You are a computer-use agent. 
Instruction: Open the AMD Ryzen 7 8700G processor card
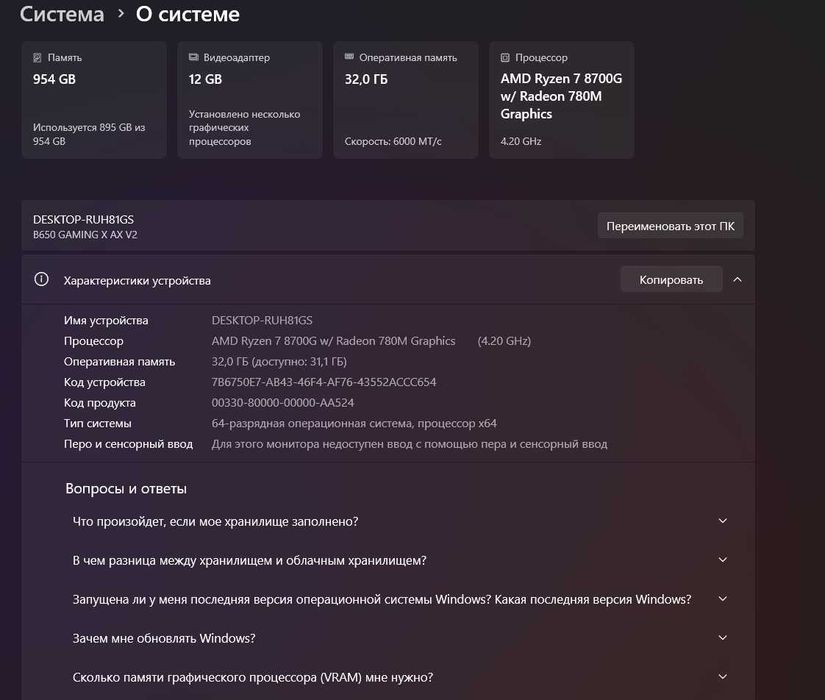click(x=562, y=100)
